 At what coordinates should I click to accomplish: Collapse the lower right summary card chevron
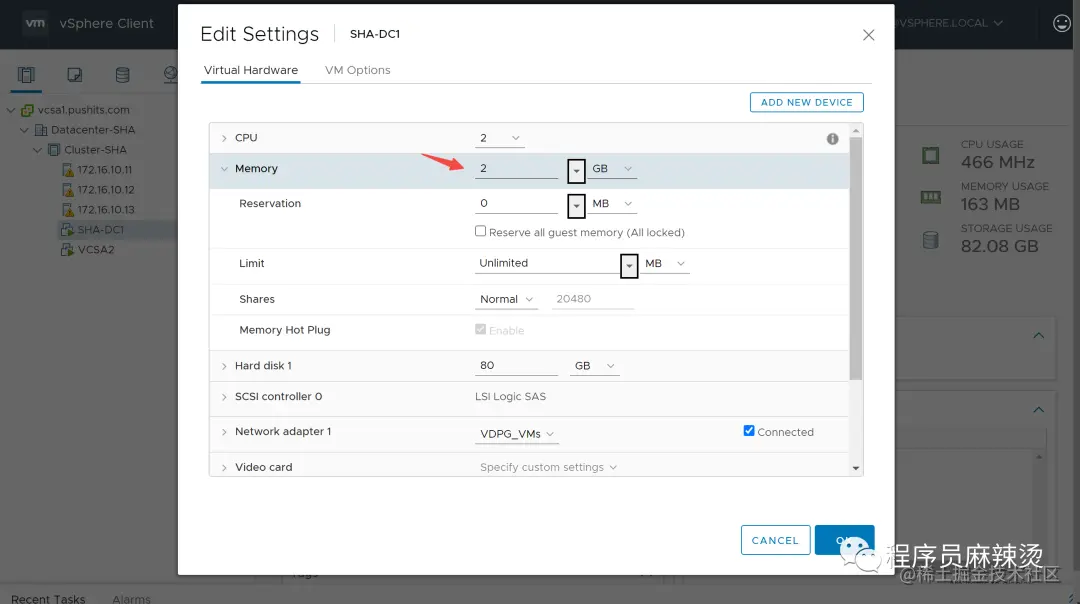pos(1039,410)
